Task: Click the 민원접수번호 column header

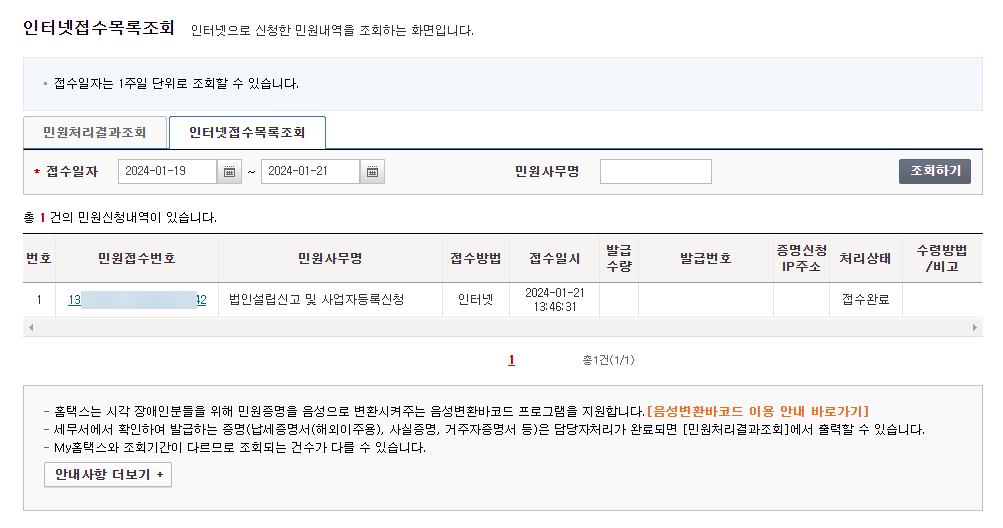Action: tap(137, 259)
